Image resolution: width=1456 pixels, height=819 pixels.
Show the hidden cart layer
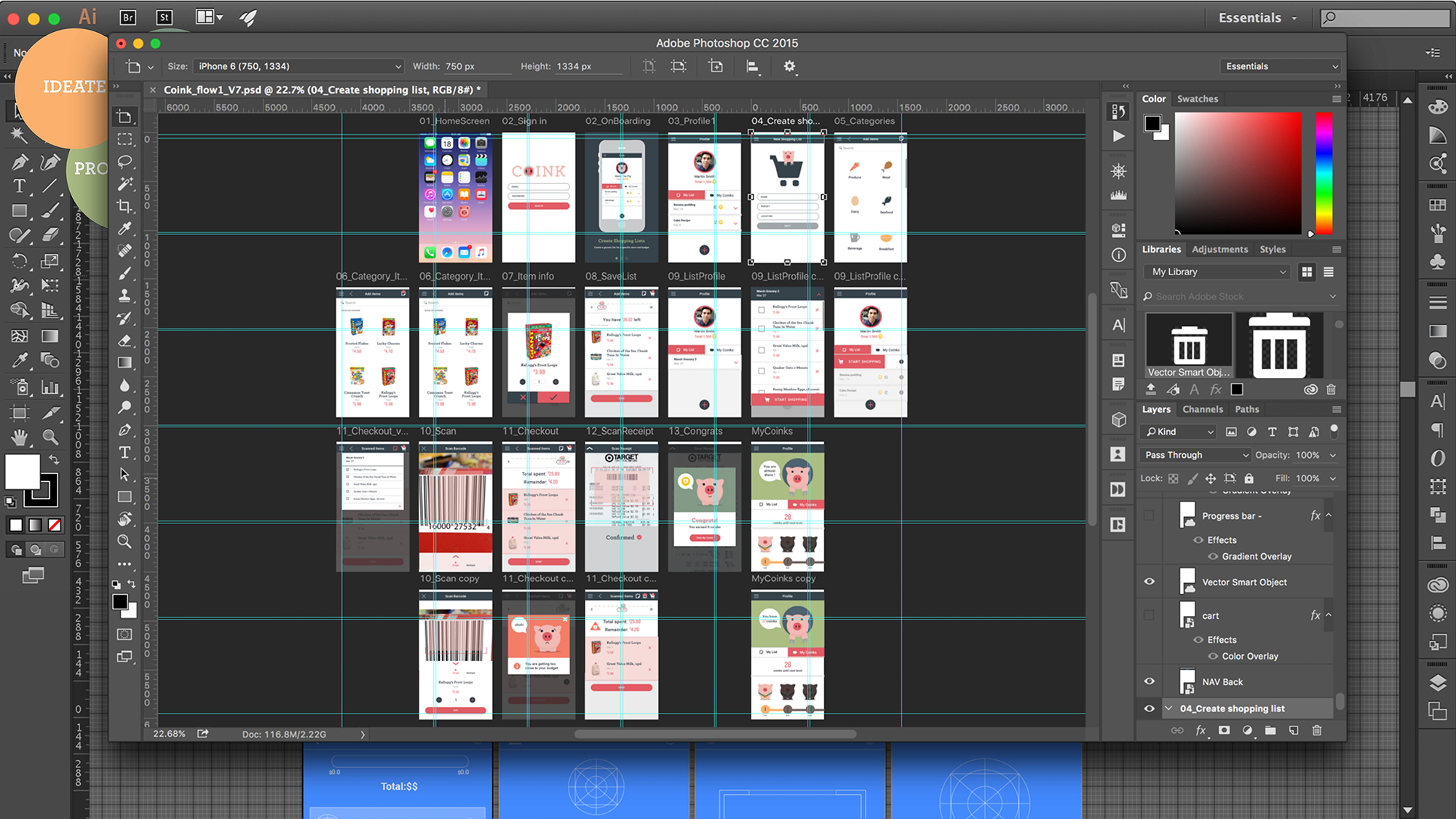[1149, 615]
